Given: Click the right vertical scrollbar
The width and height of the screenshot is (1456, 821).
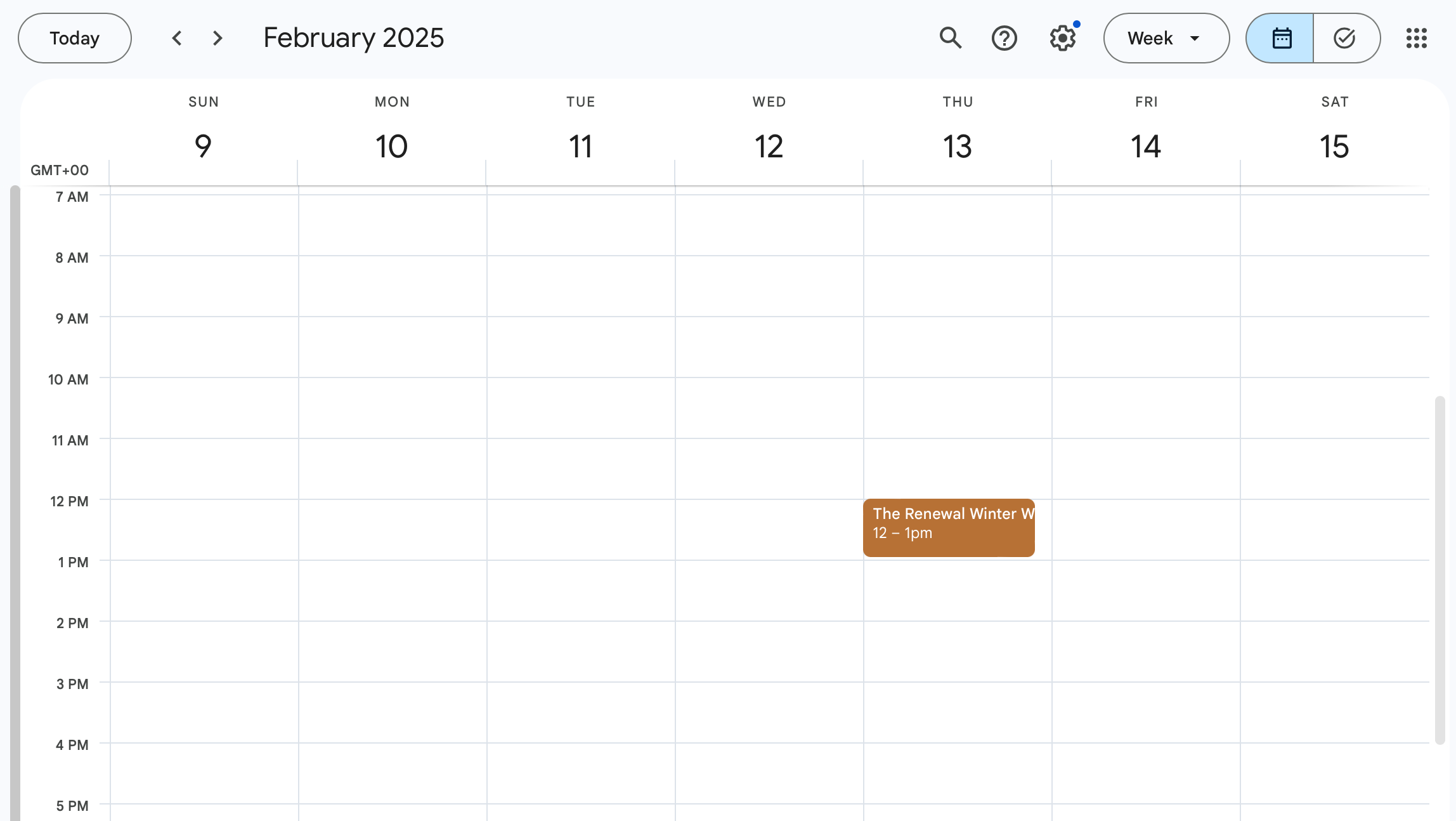Looking at the screenshot, I should click(1440, 569).
